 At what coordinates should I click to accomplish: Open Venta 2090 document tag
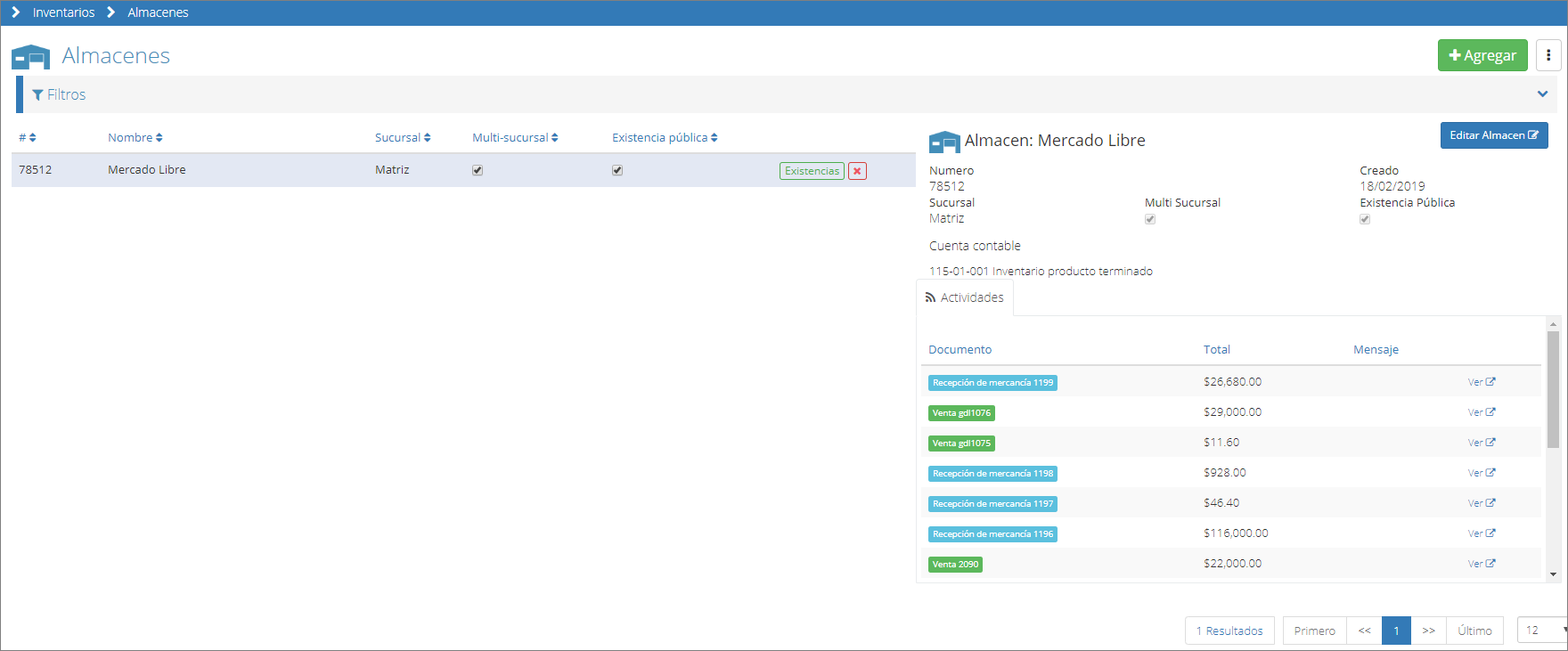[955, 565]
